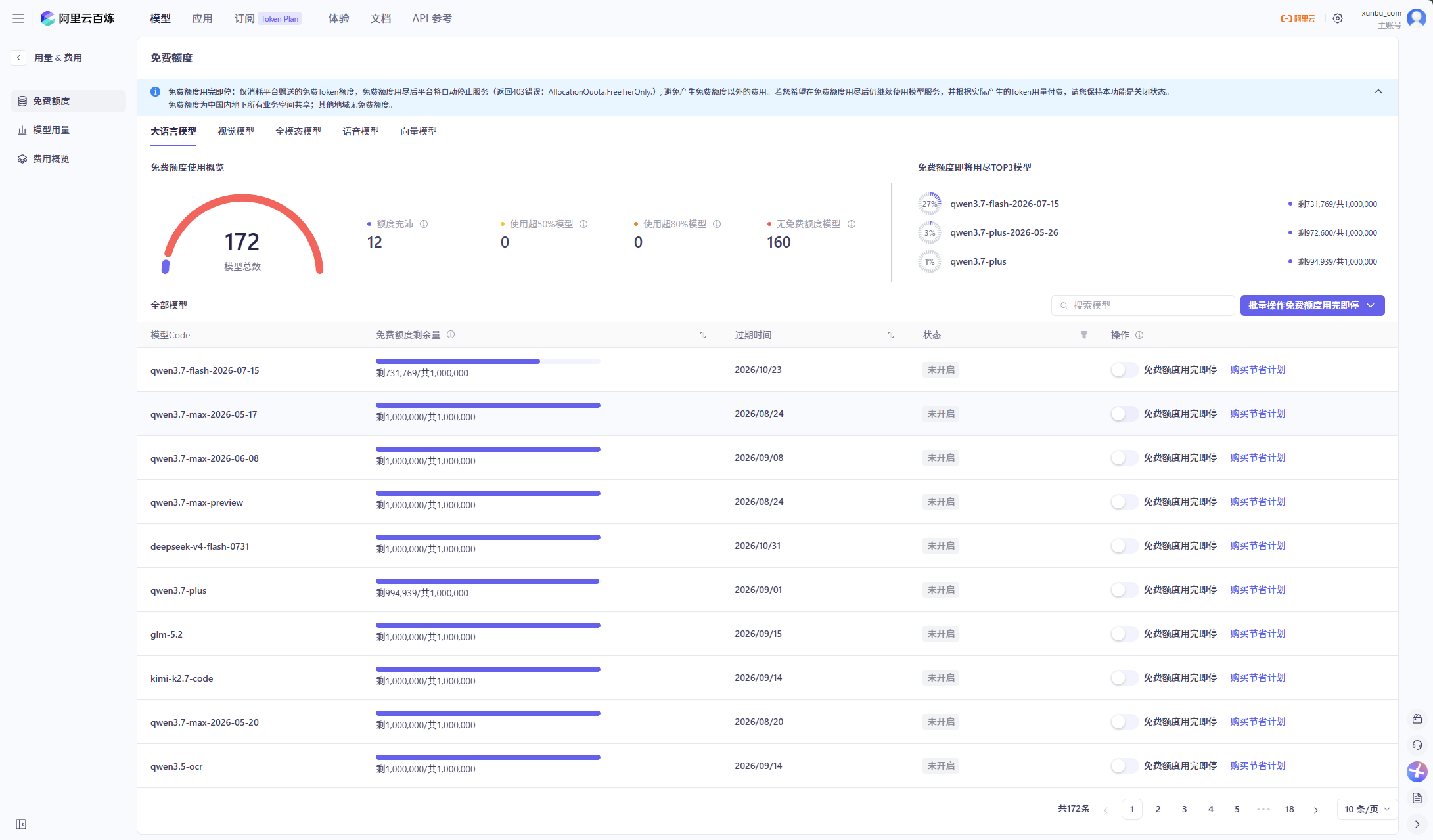Sort by 免费额度剩余量 column
The height and width of the screenshot is (840, 1433).
click(703, 335)
